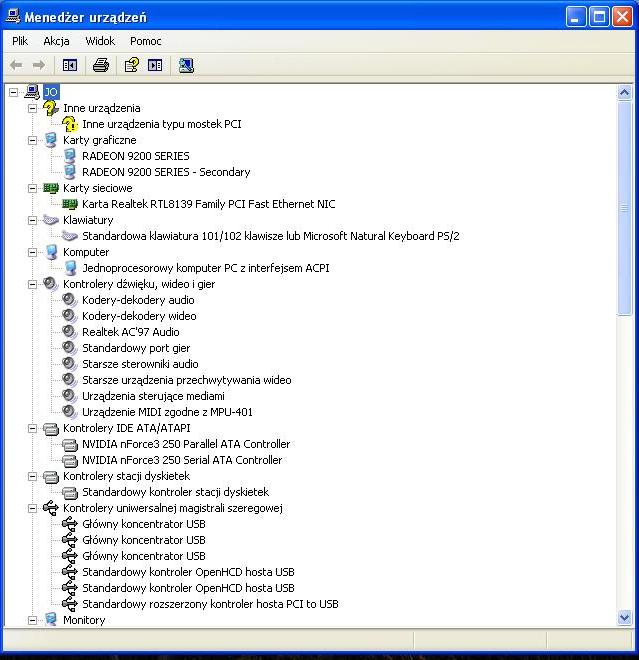The height and width of the screenshot is (660, 639).
Task: Close the Menedżer urządzeń window
Action: point(622,17)
